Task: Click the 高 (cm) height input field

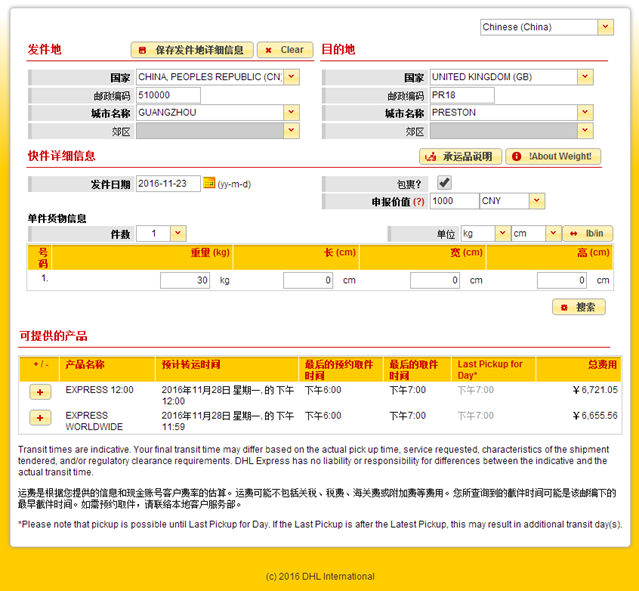Action: (562, 280)
